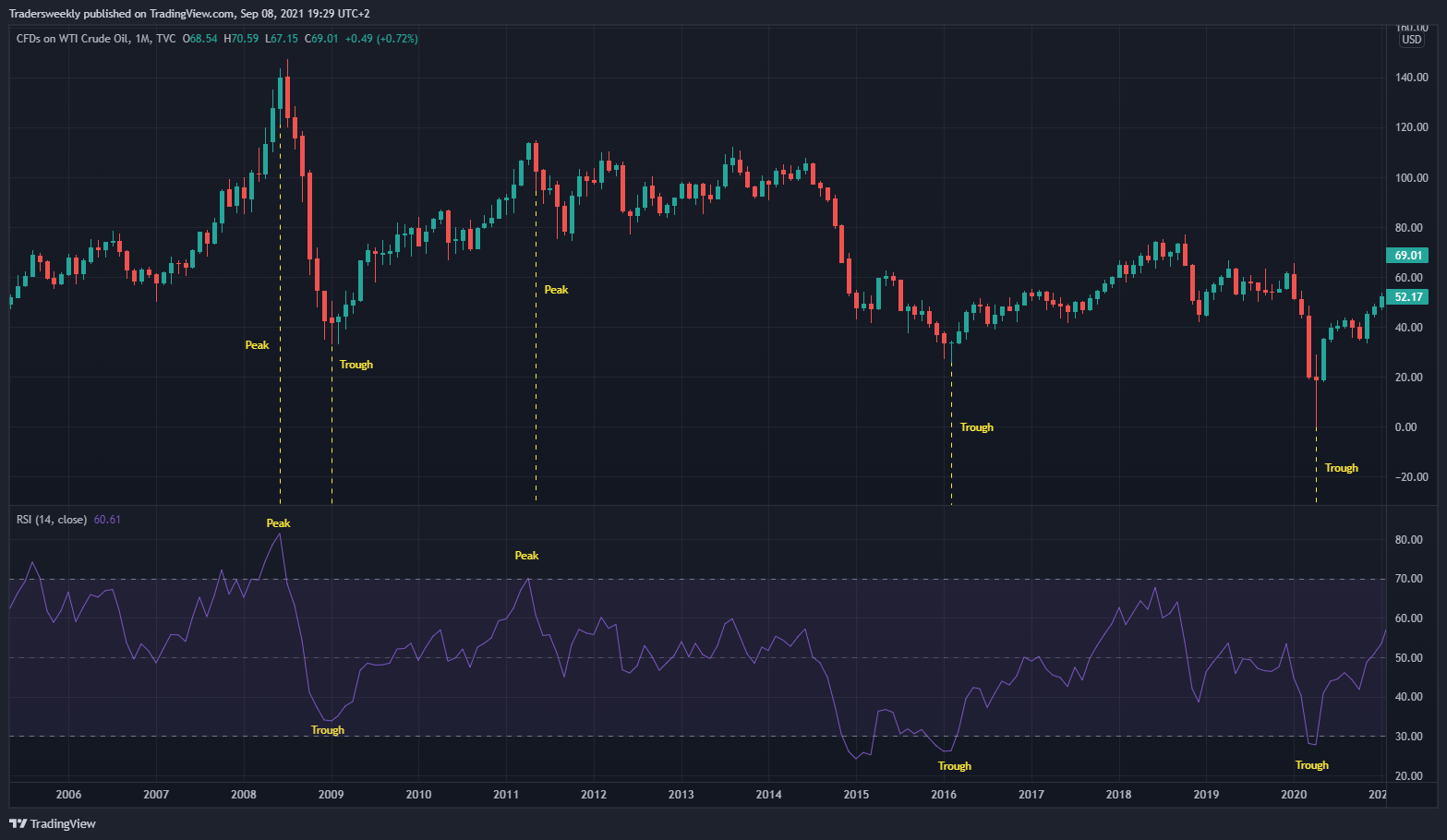
Task: Select the Trough label of the 2020 price low
Action: [x=1342, y=468]
